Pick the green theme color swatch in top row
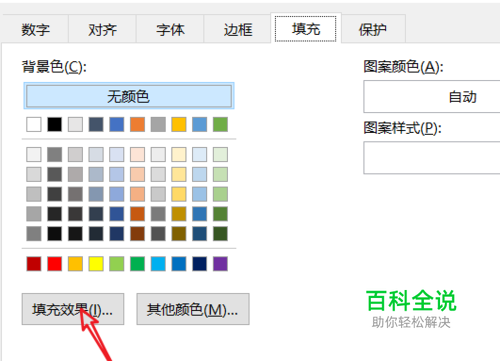The width and height of the screenshot is (500, 361). [220, 124]
